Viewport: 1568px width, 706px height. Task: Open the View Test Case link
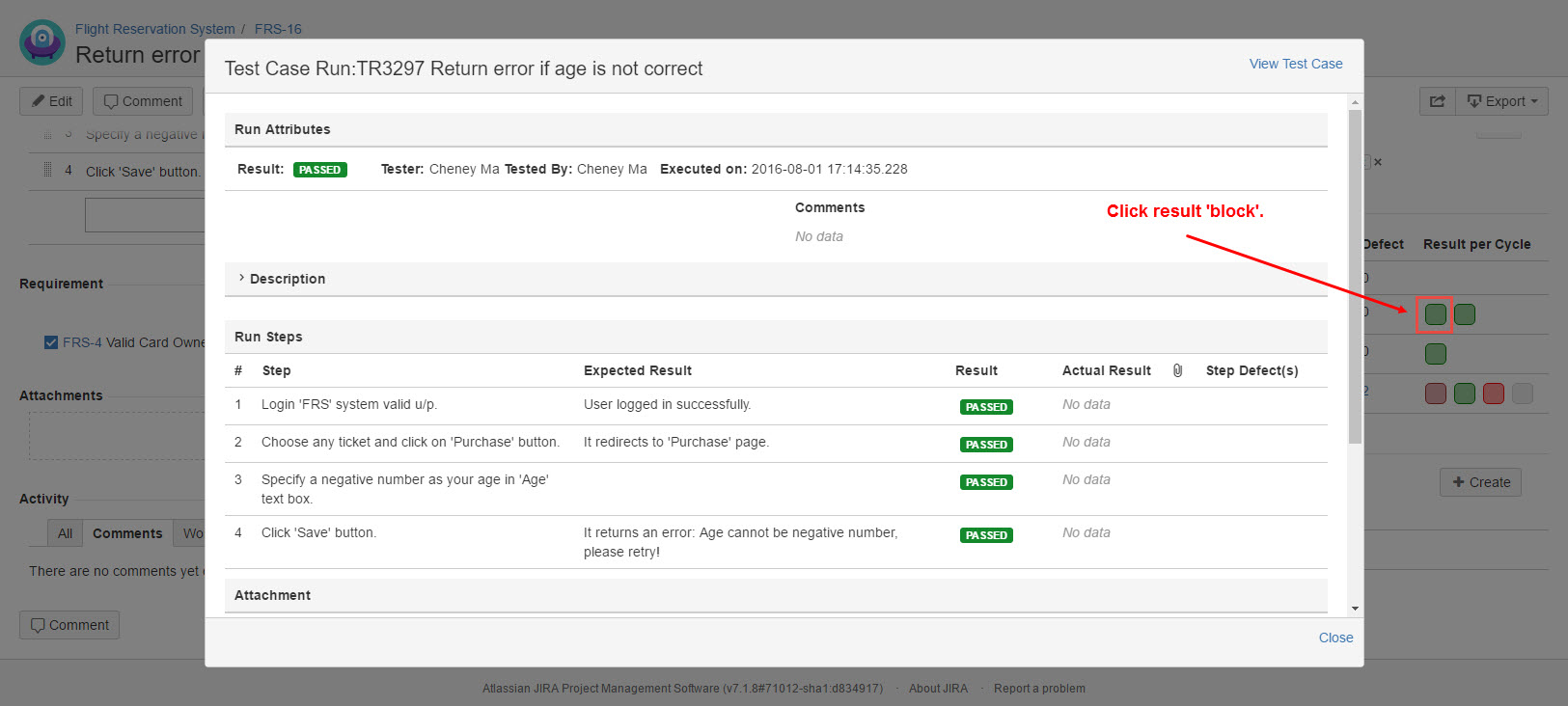(1295, 64)
